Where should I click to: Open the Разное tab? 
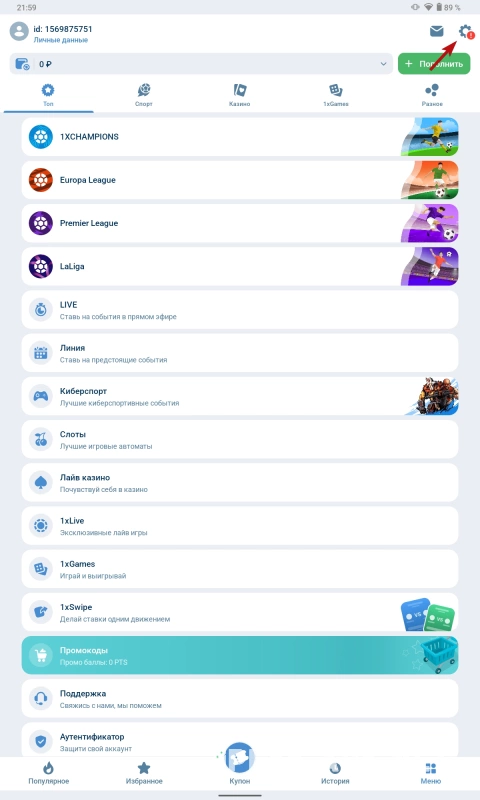pyautogui.click(x=432, y=95)
